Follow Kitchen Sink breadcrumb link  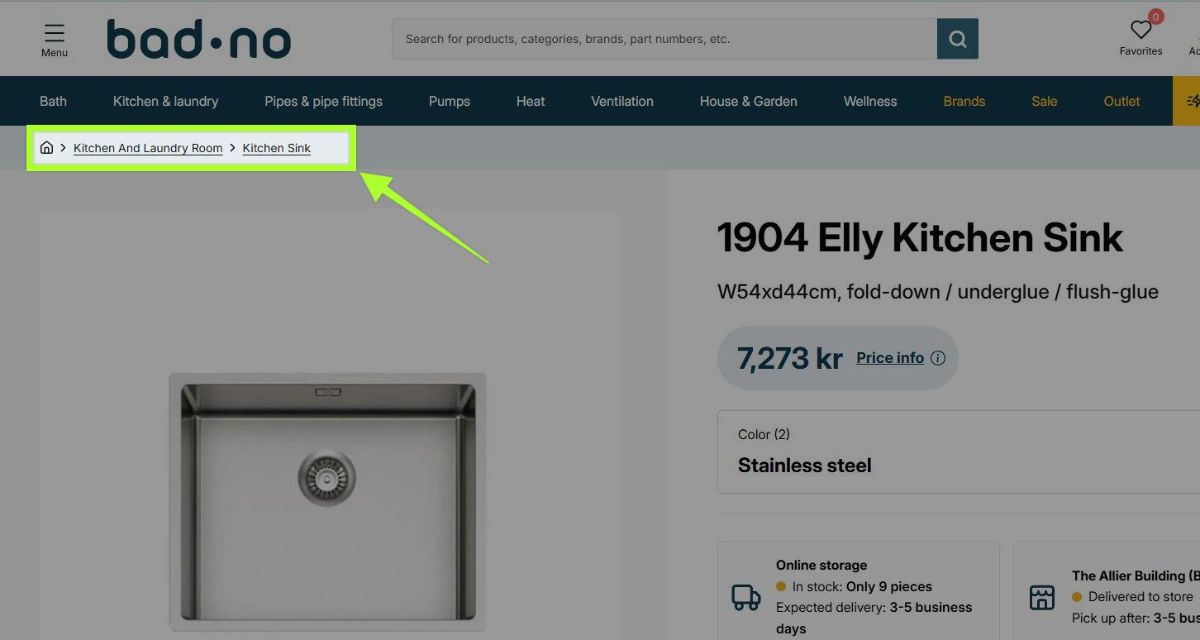(x=276, y=148)
